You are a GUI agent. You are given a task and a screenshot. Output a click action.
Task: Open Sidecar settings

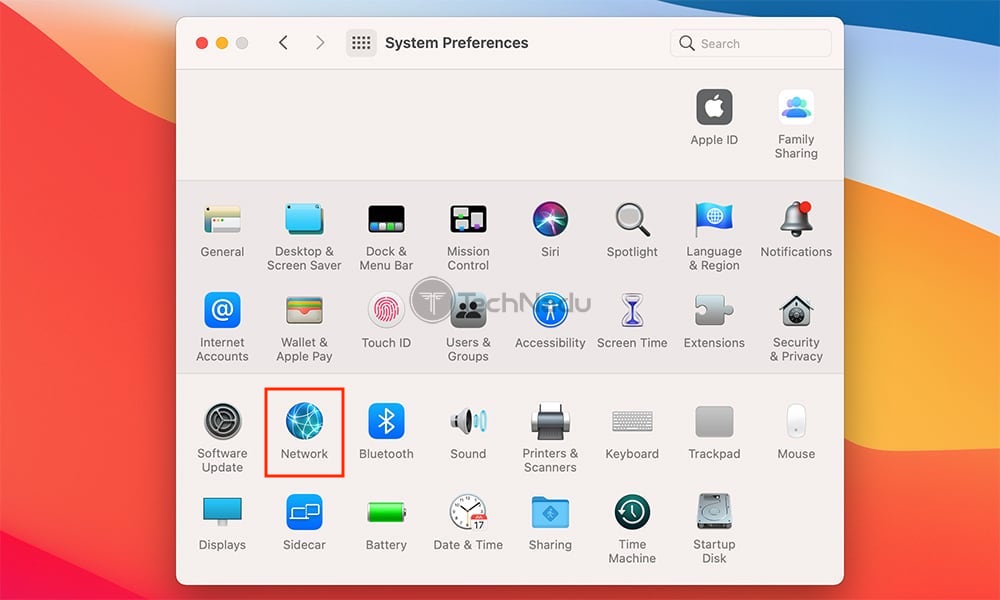click(304, 511)
